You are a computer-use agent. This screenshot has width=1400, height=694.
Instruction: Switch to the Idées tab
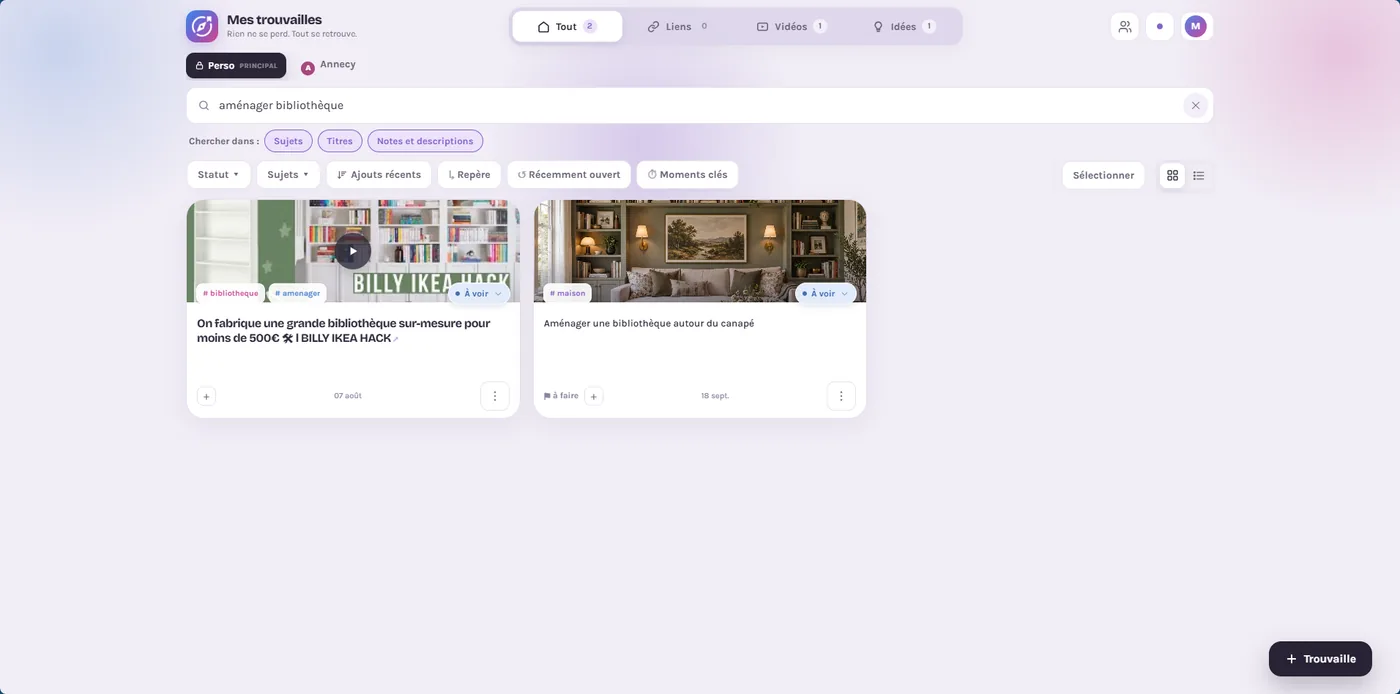point(904,27)
